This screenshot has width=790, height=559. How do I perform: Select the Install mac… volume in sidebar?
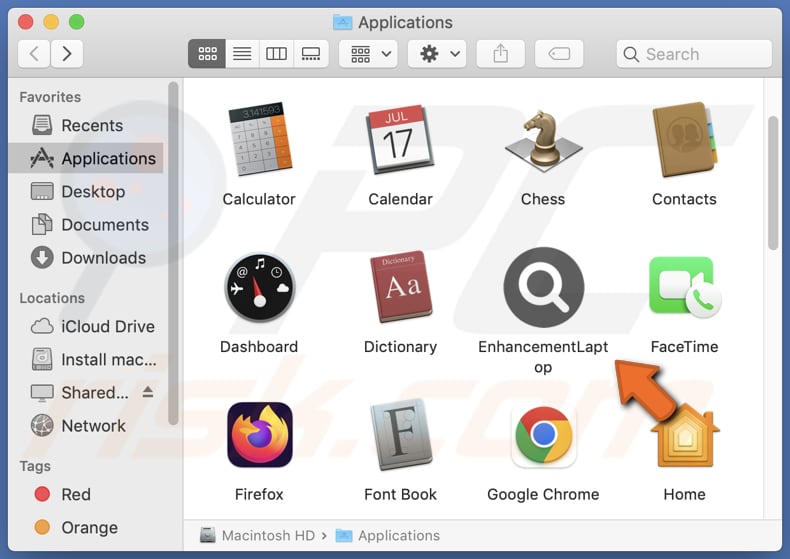coord(86,360)
